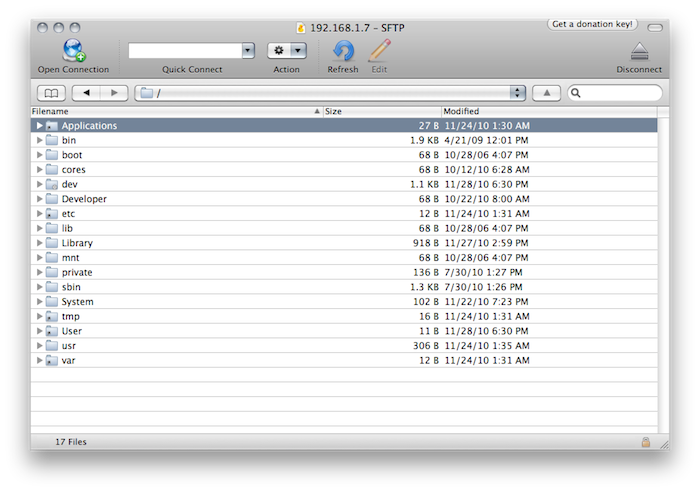Expand the Library folder tree
The image size is (700, 492).
coord(39,243)
